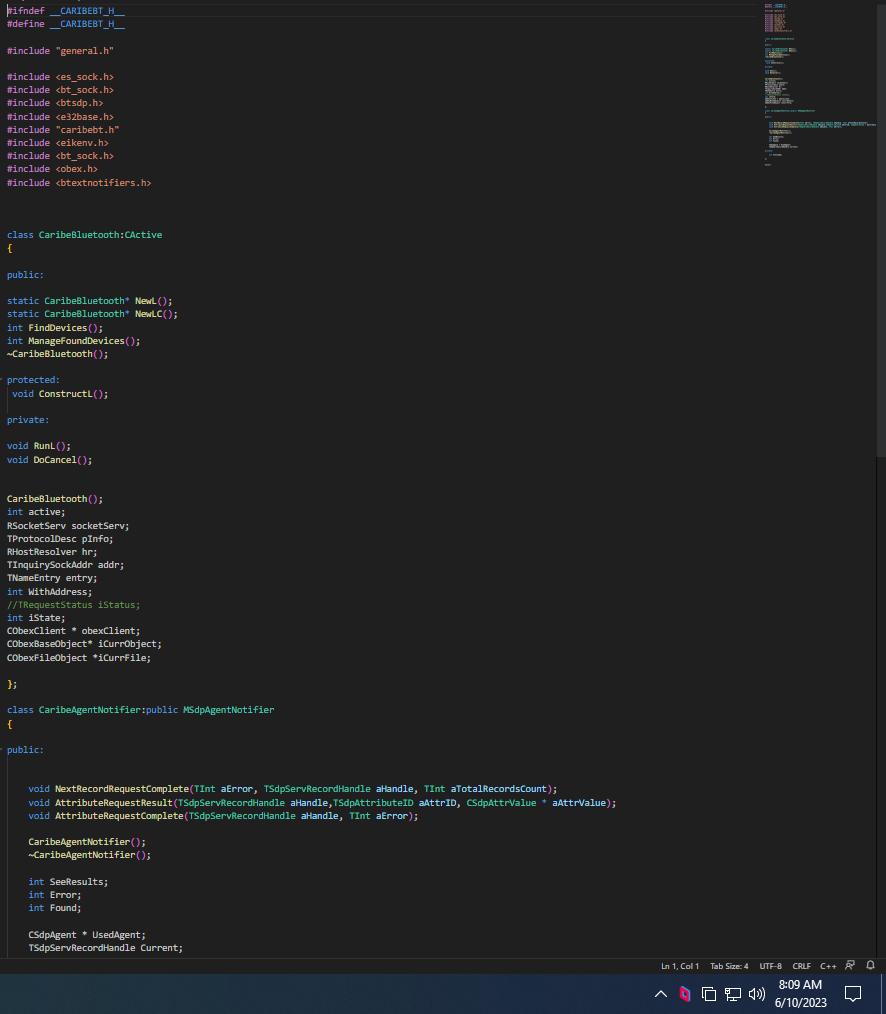886x1014 pixels.
Task: Change indentation via Tab Size: 4
Action: pos(729,966)
